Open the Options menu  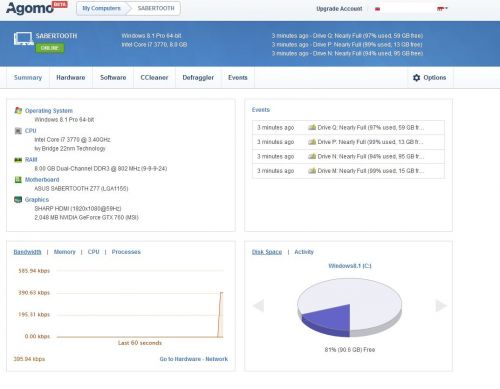coord(430,78)
